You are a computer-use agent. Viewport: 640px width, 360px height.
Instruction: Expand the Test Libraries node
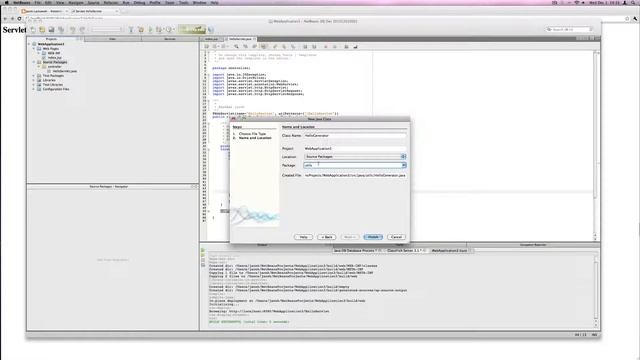tap(34, 84)
